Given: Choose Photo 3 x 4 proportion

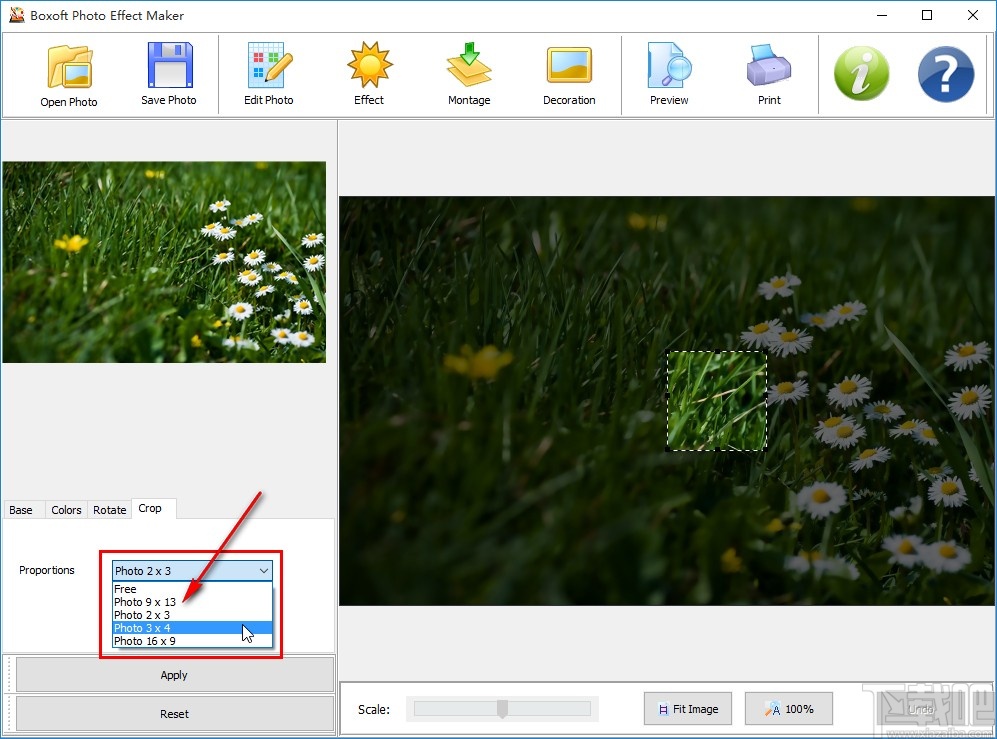Looking at the screenshot, I should pos(192,628).
